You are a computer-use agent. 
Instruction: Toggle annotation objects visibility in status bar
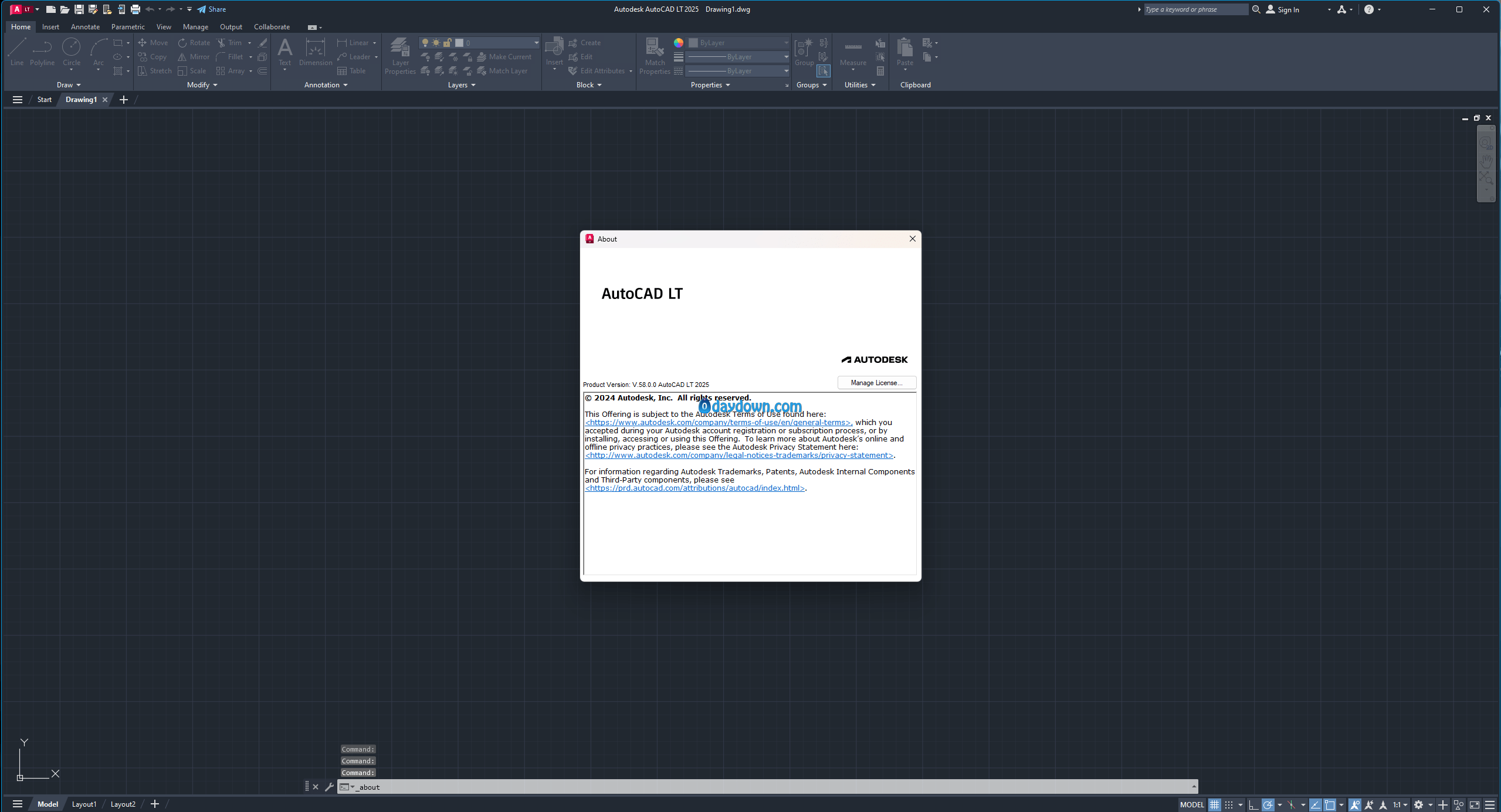point(1354,804)
